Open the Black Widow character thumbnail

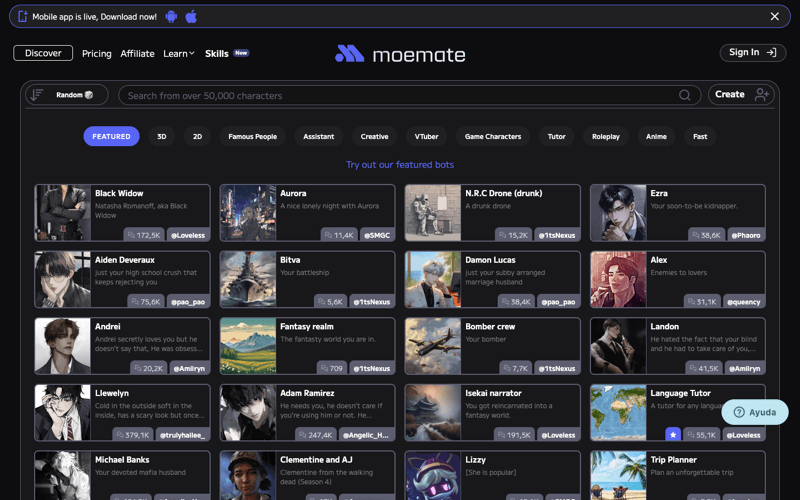click(x=62, y=213)
